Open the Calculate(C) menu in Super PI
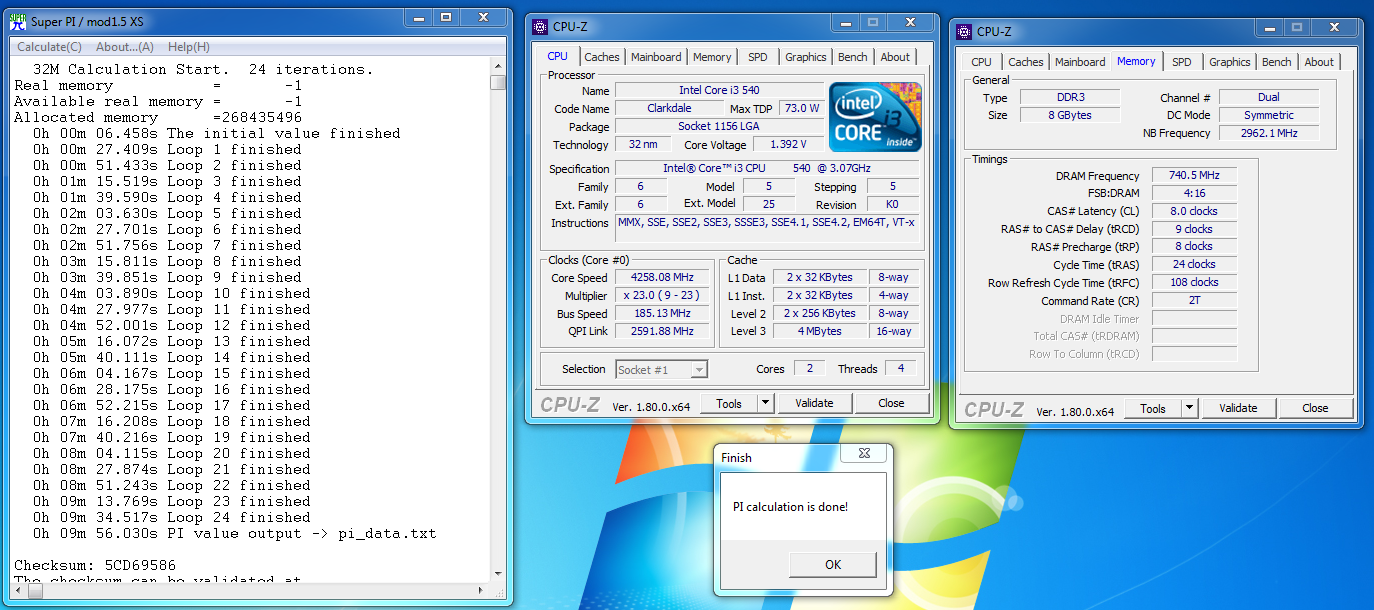 point(49,47)
